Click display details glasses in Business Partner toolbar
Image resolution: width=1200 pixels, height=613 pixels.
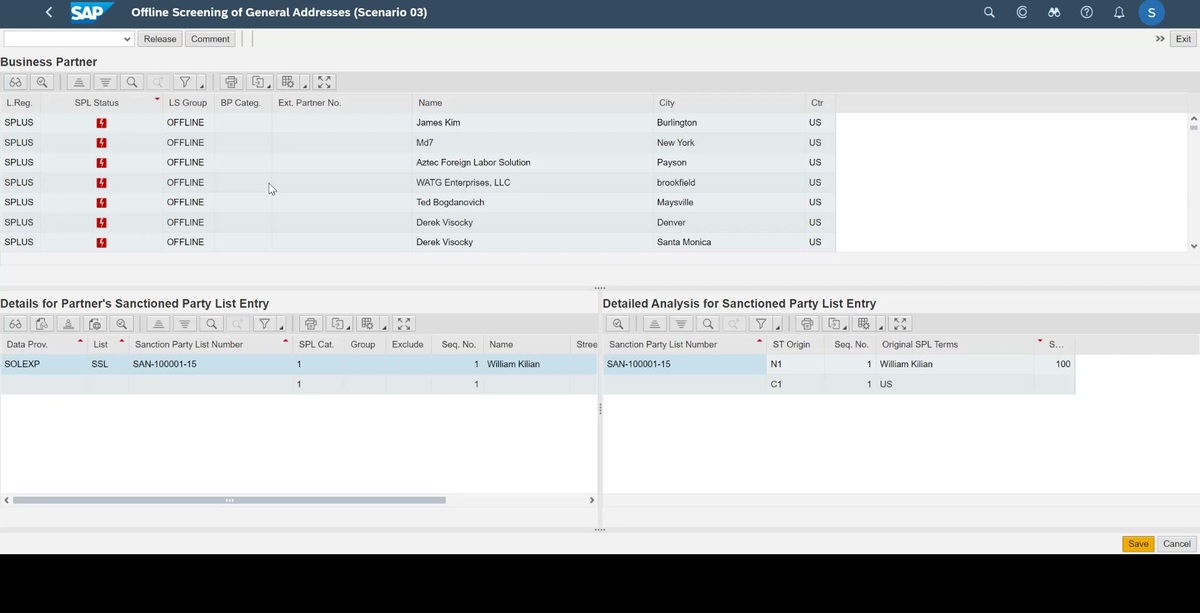(x=16, y=82)
